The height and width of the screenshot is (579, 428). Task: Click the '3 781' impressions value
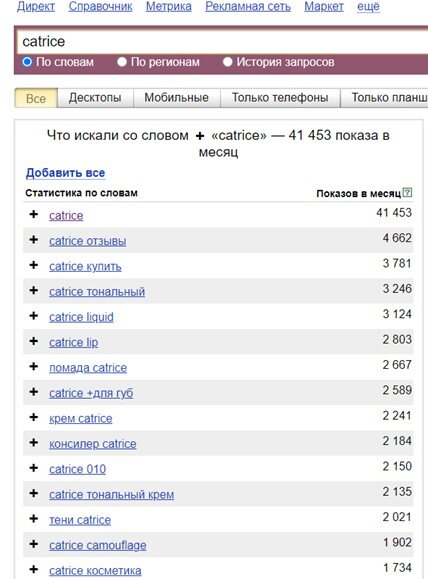coord(397,263)
